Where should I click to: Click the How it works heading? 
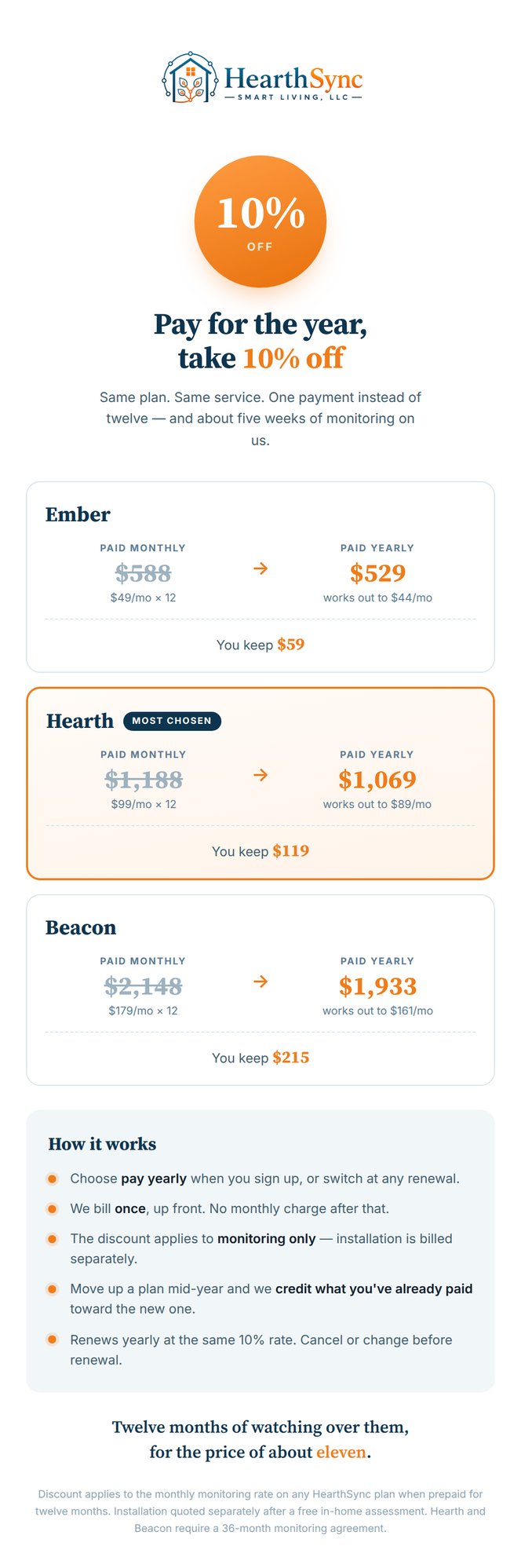102,1144
